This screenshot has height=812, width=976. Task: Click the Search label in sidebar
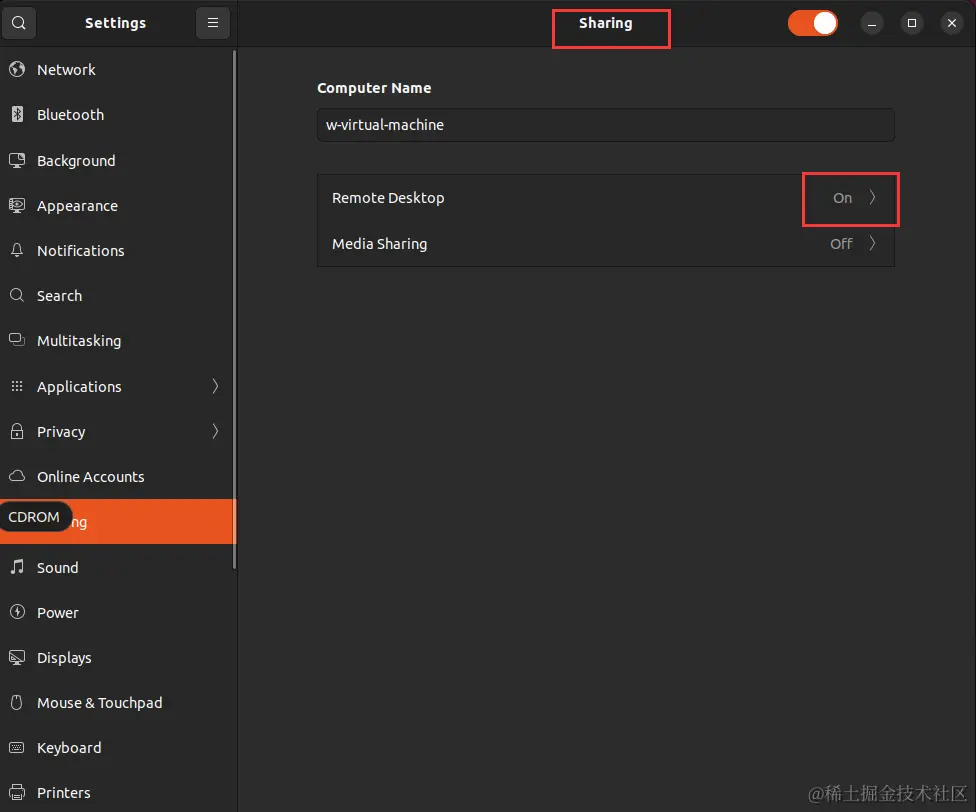pos(59,296)
